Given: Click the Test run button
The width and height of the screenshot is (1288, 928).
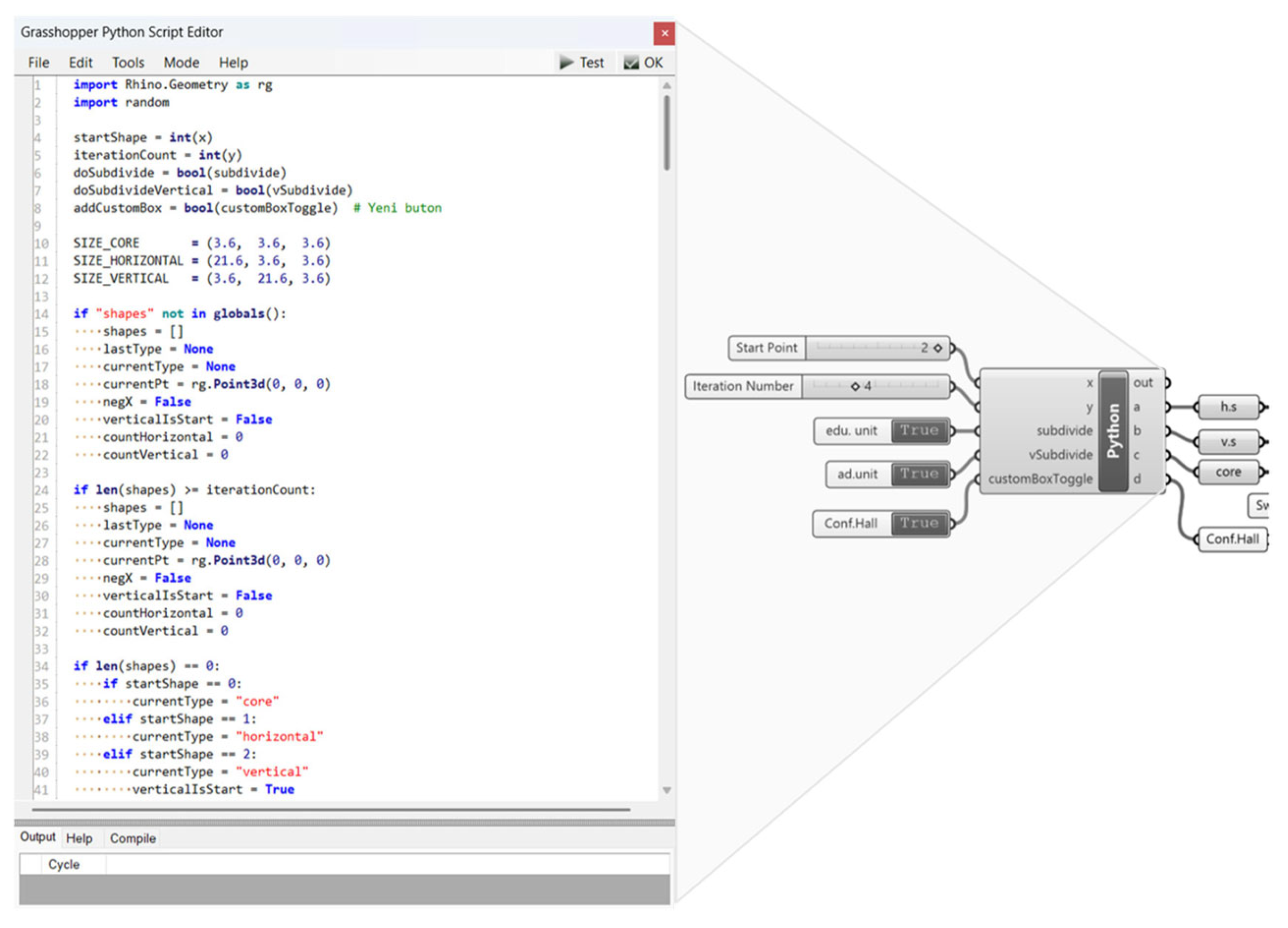Looking at the screenshot, I should click(x=582, y=63).
